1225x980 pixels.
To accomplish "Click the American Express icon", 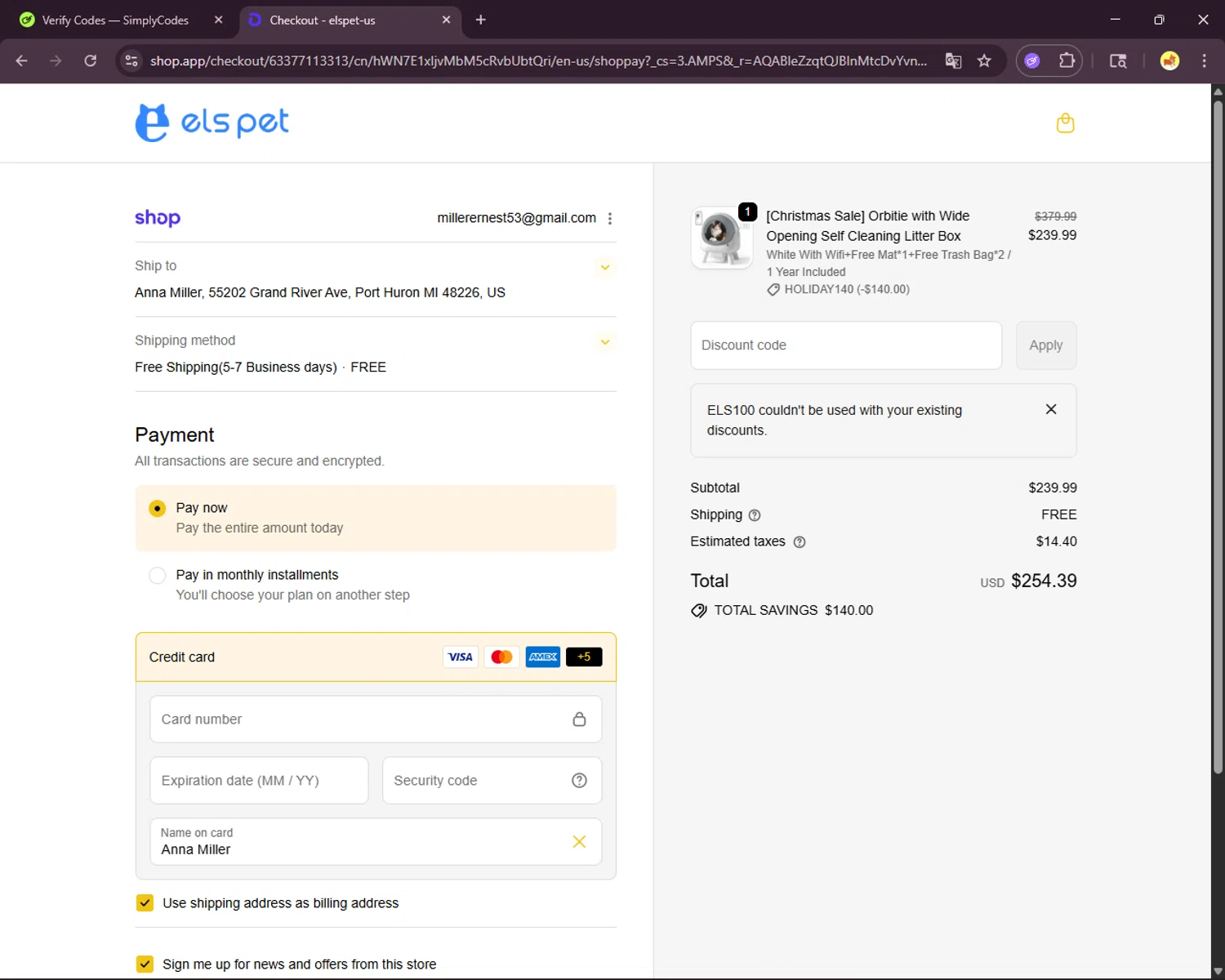I will coord(543,657).
